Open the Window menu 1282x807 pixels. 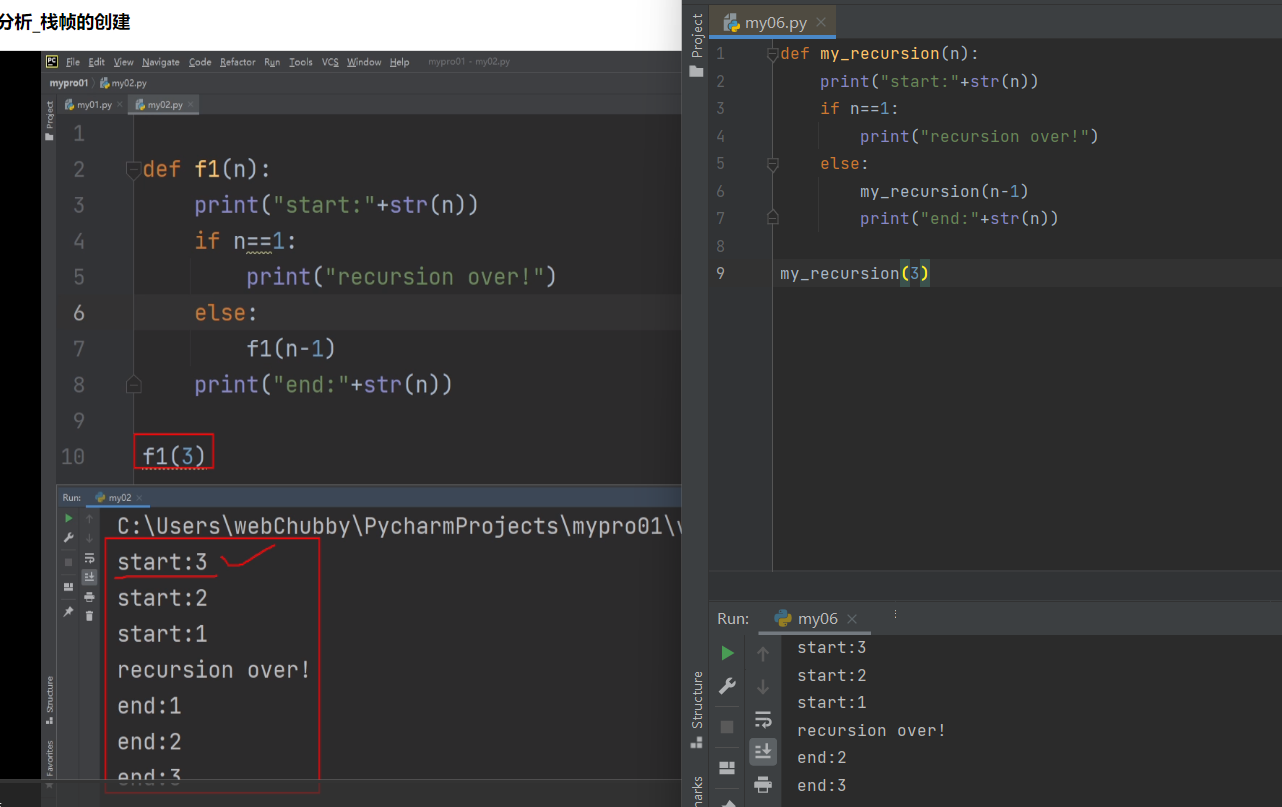[x=364, y=62]
